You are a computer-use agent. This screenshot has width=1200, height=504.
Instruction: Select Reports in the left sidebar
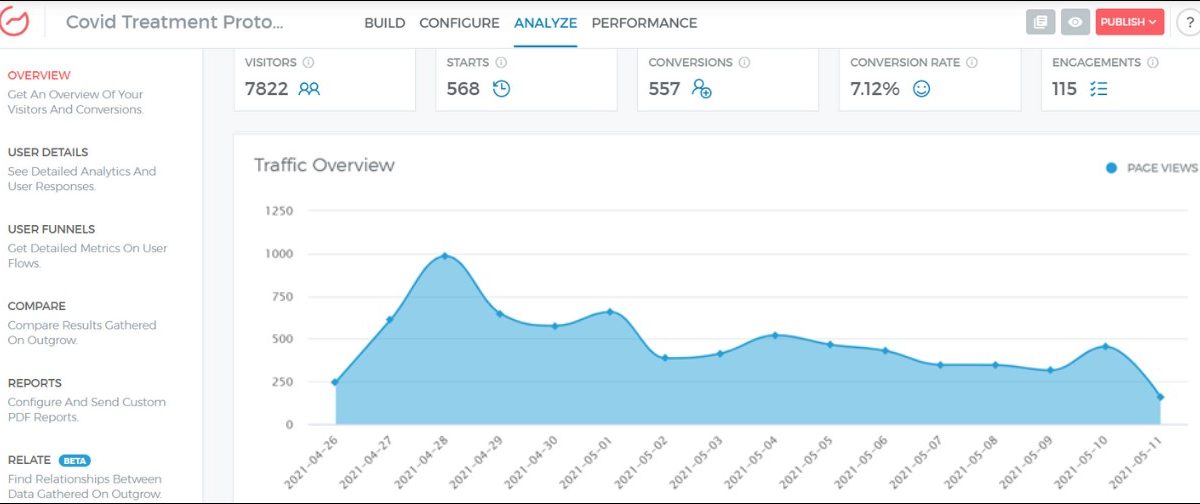[x=34, y=383]
